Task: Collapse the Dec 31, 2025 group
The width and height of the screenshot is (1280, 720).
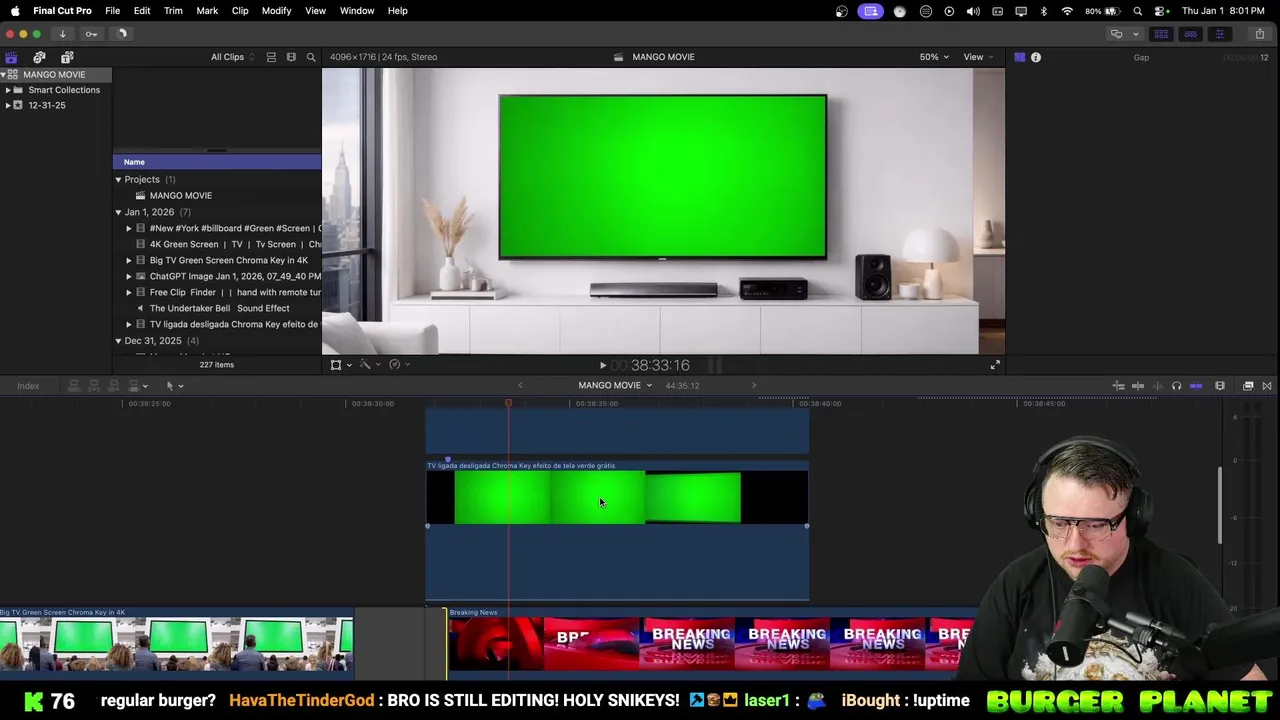Action: (118, 341)
